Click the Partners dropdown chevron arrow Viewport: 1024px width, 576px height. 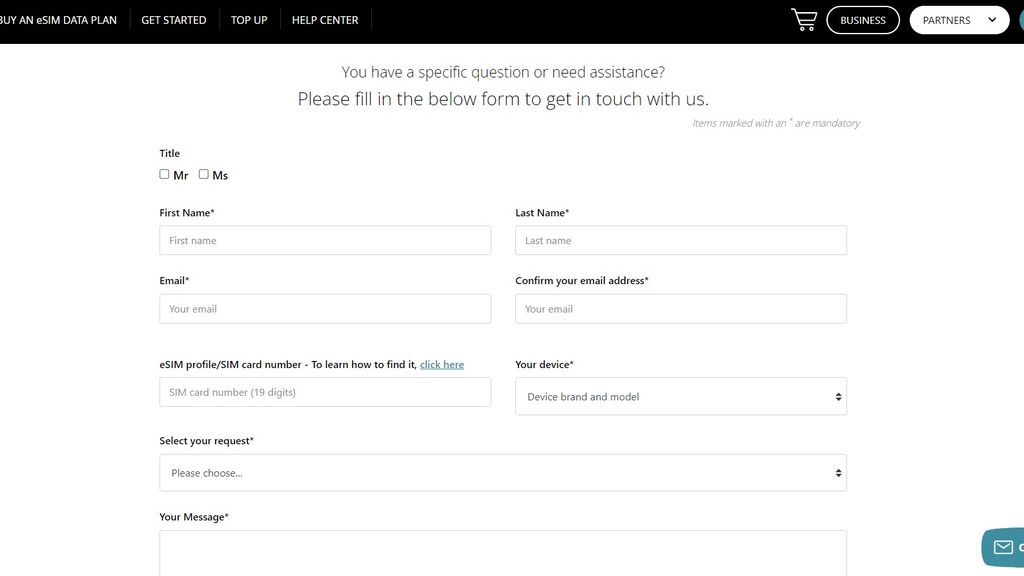pos(992,20)
